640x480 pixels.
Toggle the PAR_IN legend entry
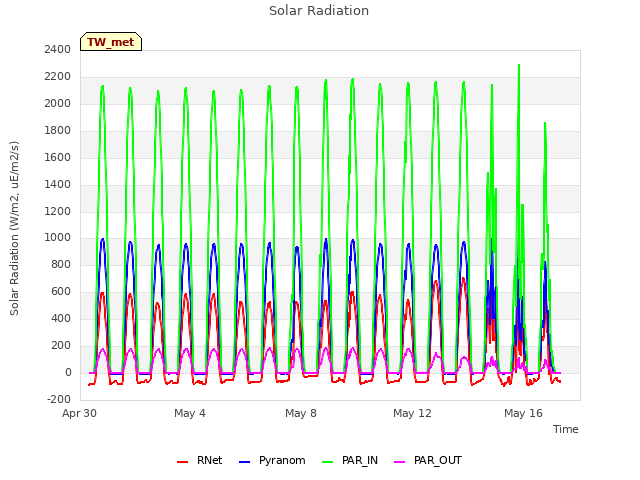[350, 460]
